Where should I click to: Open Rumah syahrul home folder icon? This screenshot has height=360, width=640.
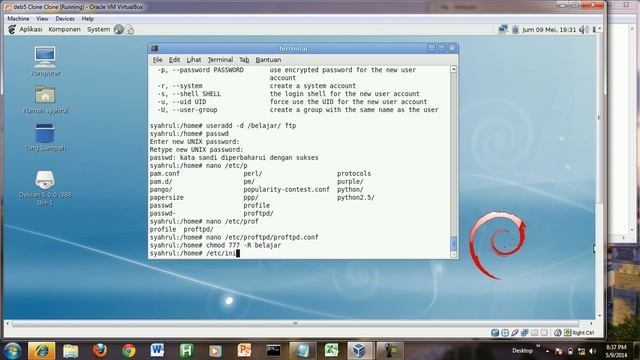click(45, 100)
